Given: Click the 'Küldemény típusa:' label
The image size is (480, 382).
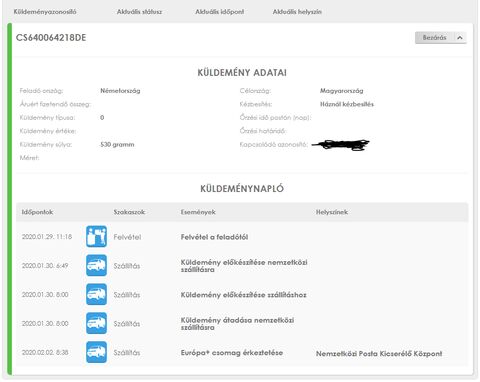Looking at the screenshot, I should coord(47,118).
